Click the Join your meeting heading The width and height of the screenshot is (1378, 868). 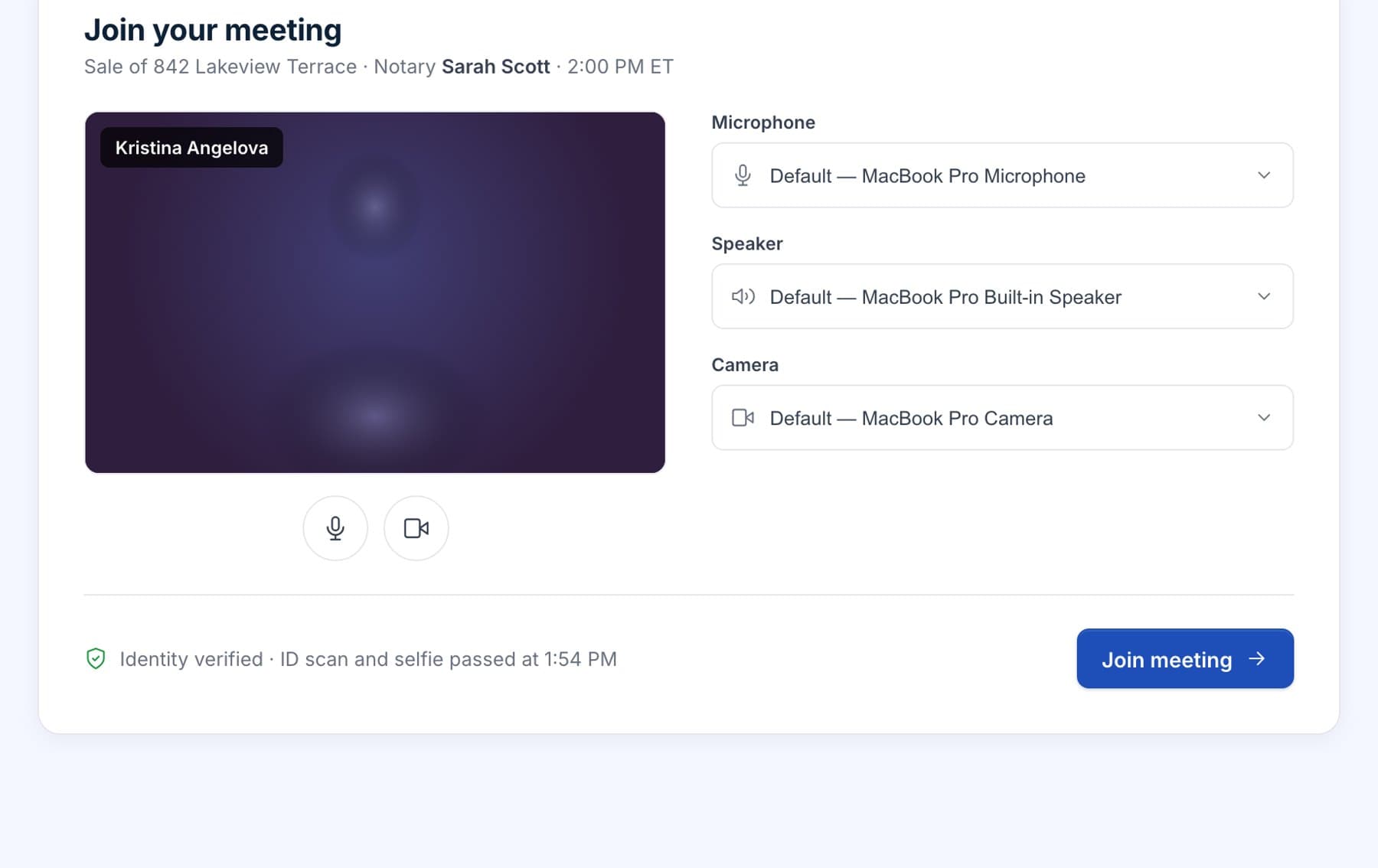[213, 30]
